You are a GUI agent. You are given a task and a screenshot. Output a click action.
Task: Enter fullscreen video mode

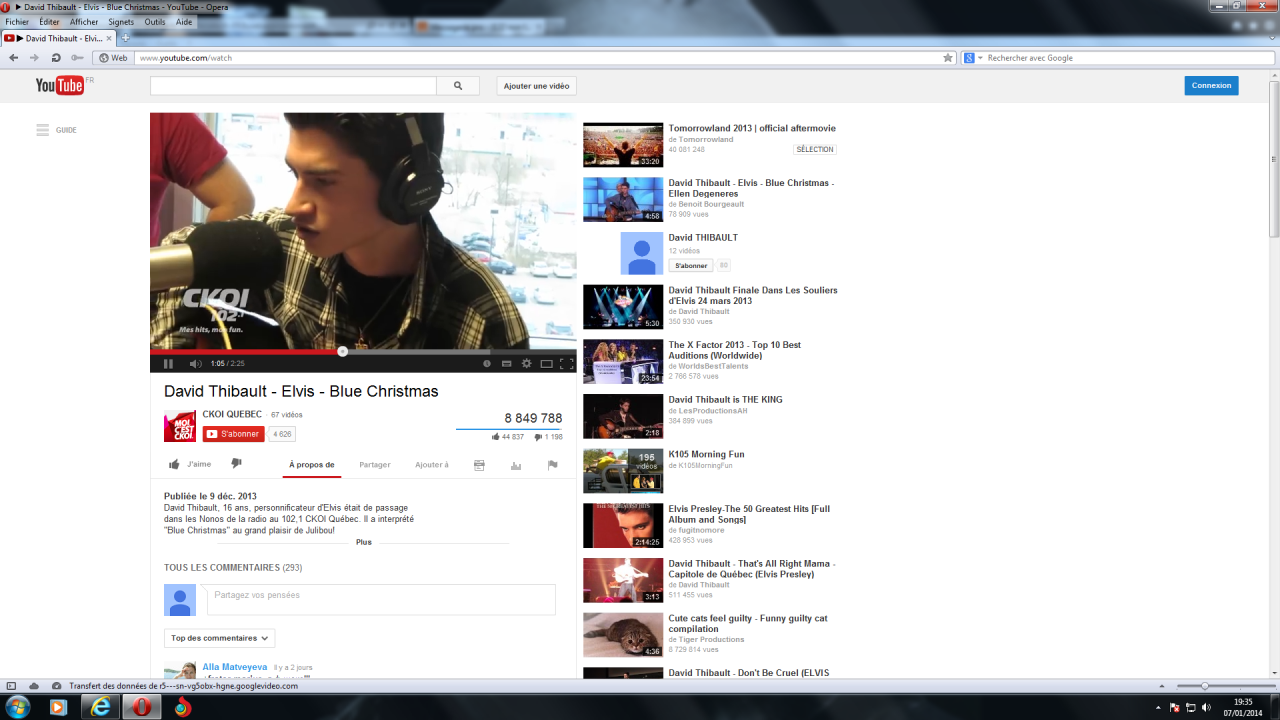tap(566, 364)
